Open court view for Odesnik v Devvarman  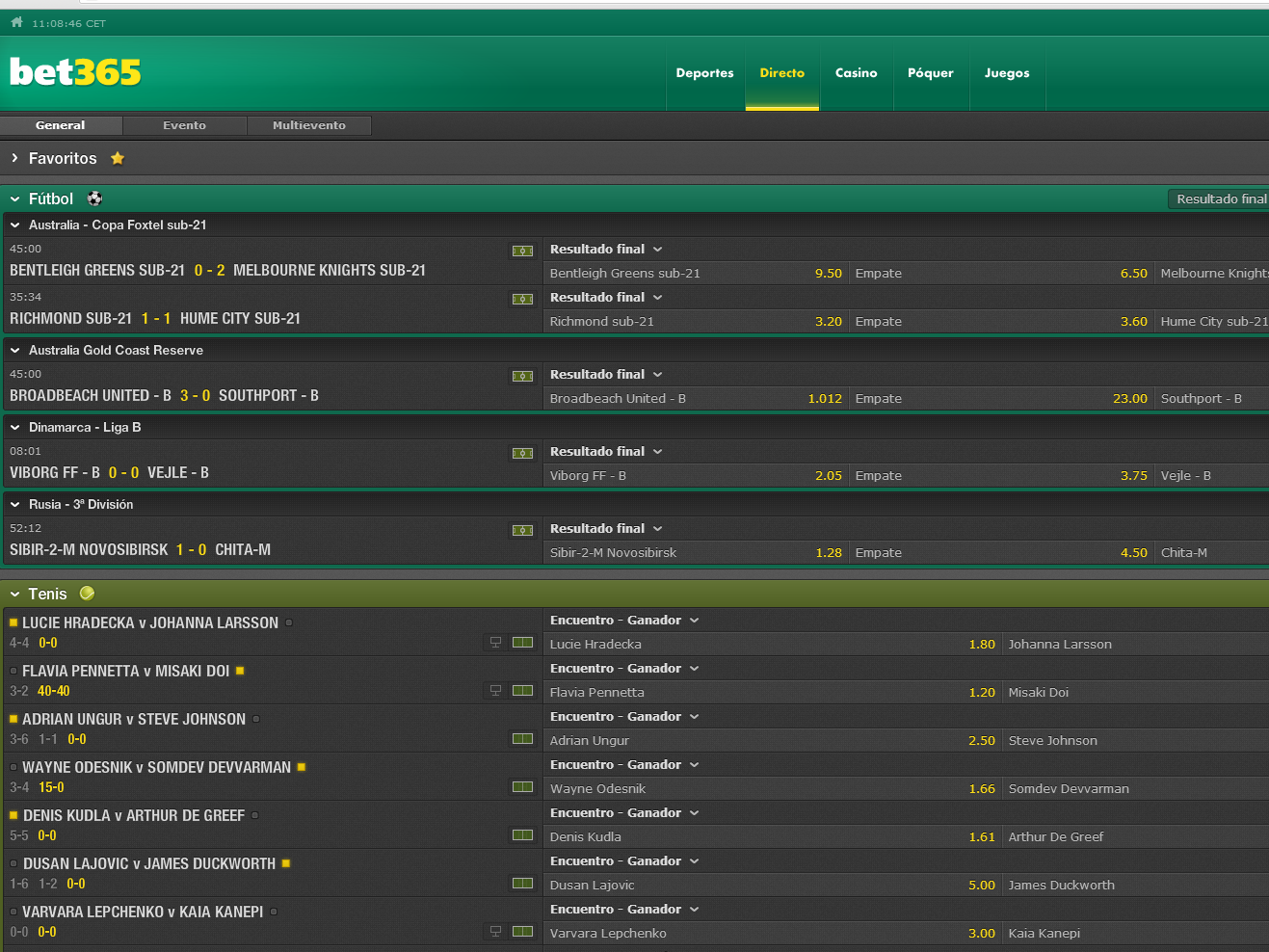coord(522,786)
